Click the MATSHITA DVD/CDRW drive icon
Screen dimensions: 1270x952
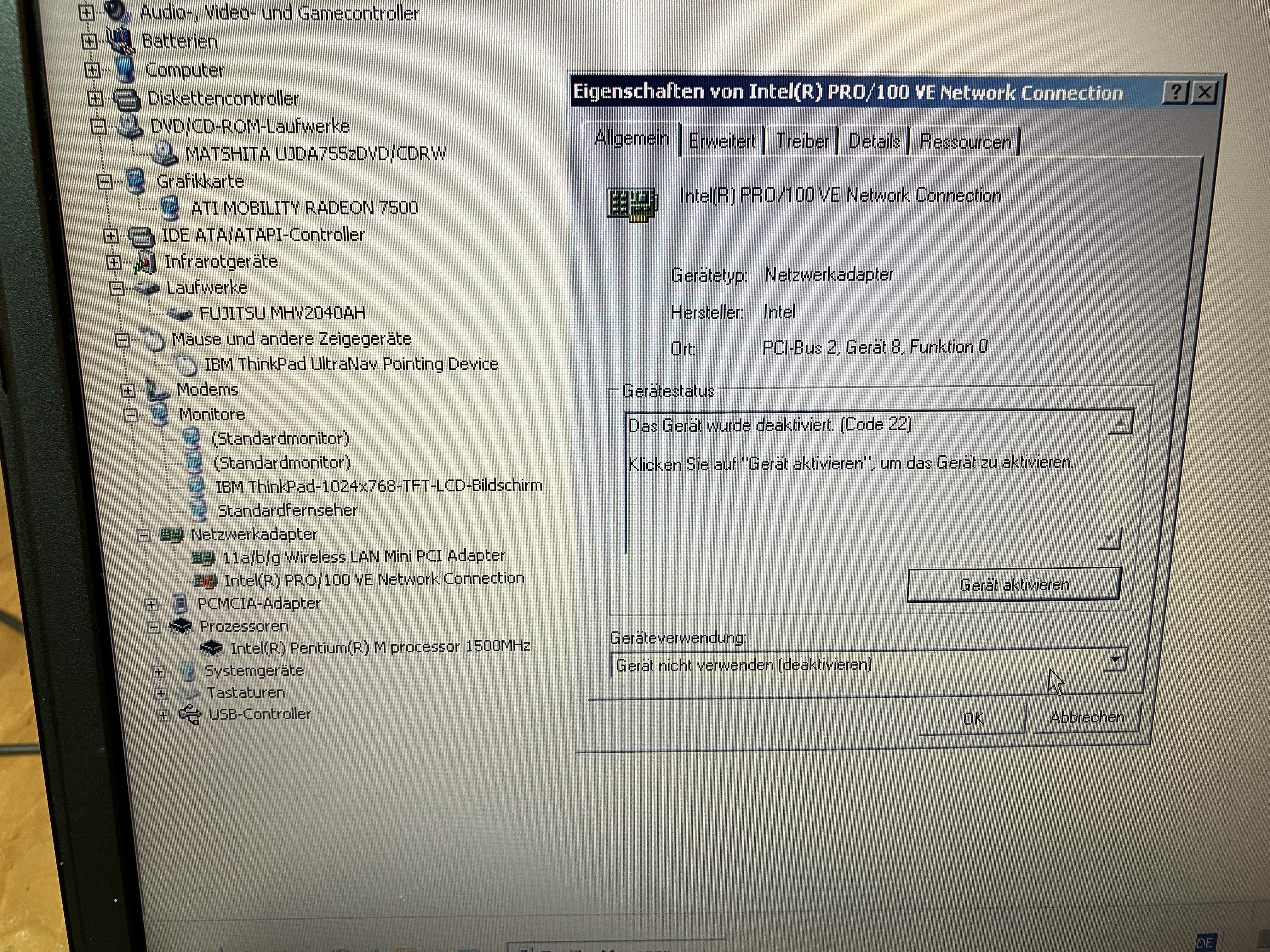coord(165,154)
